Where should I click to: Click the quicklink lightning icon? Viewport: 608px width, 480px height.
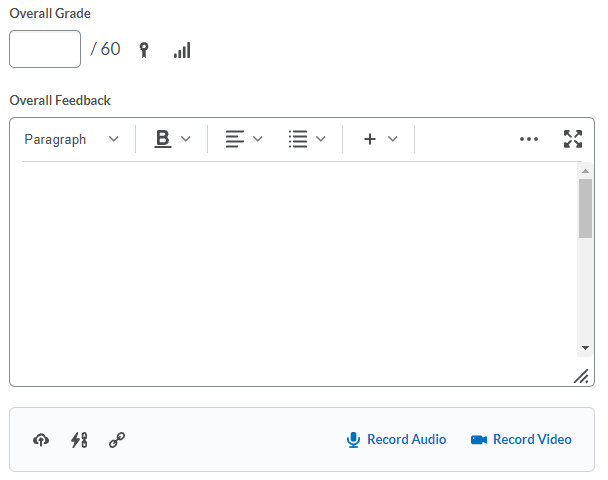coord(79,439)
